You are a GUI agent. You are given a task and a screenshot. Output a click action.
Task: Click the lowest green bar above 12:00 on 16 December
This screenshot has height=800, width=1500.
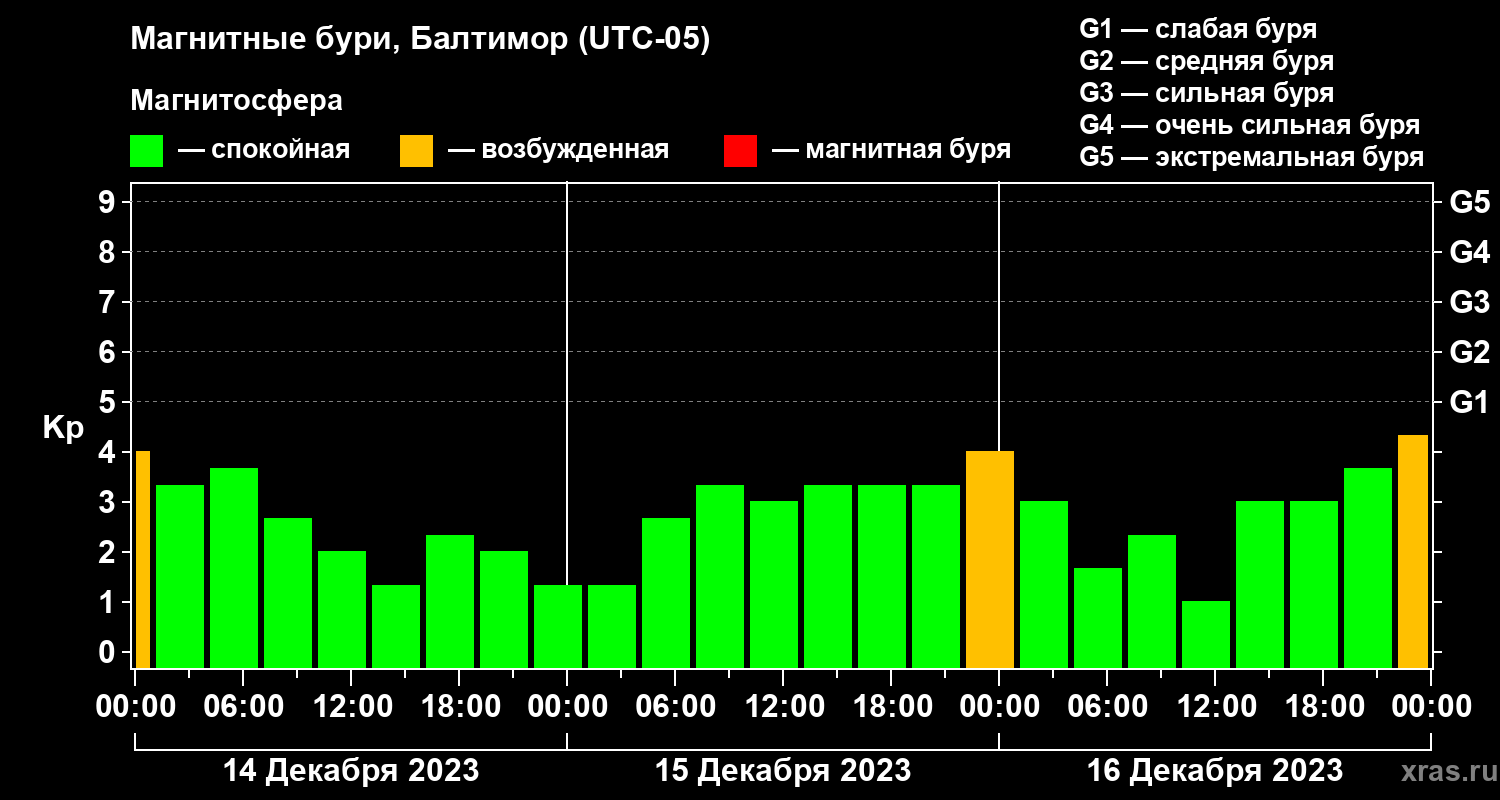tap(1206, 634)
